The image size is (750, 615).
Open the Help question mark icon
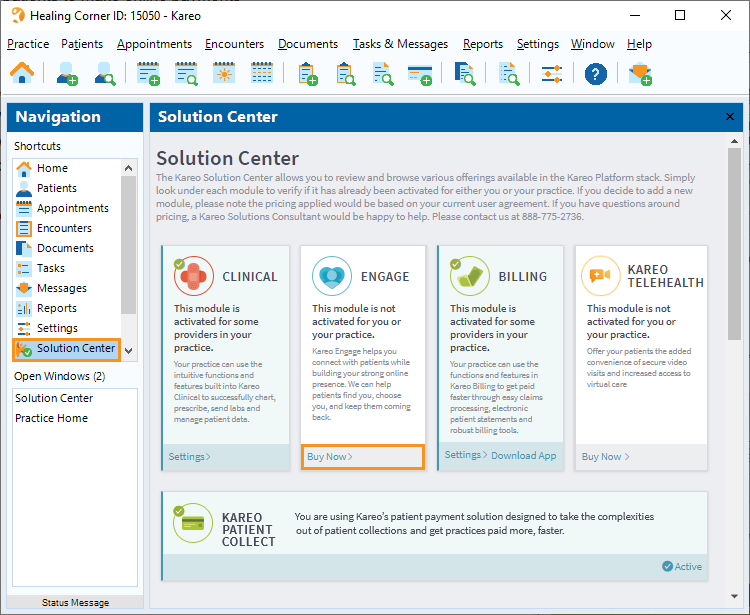pyautogui.click(x=596, y=73)
